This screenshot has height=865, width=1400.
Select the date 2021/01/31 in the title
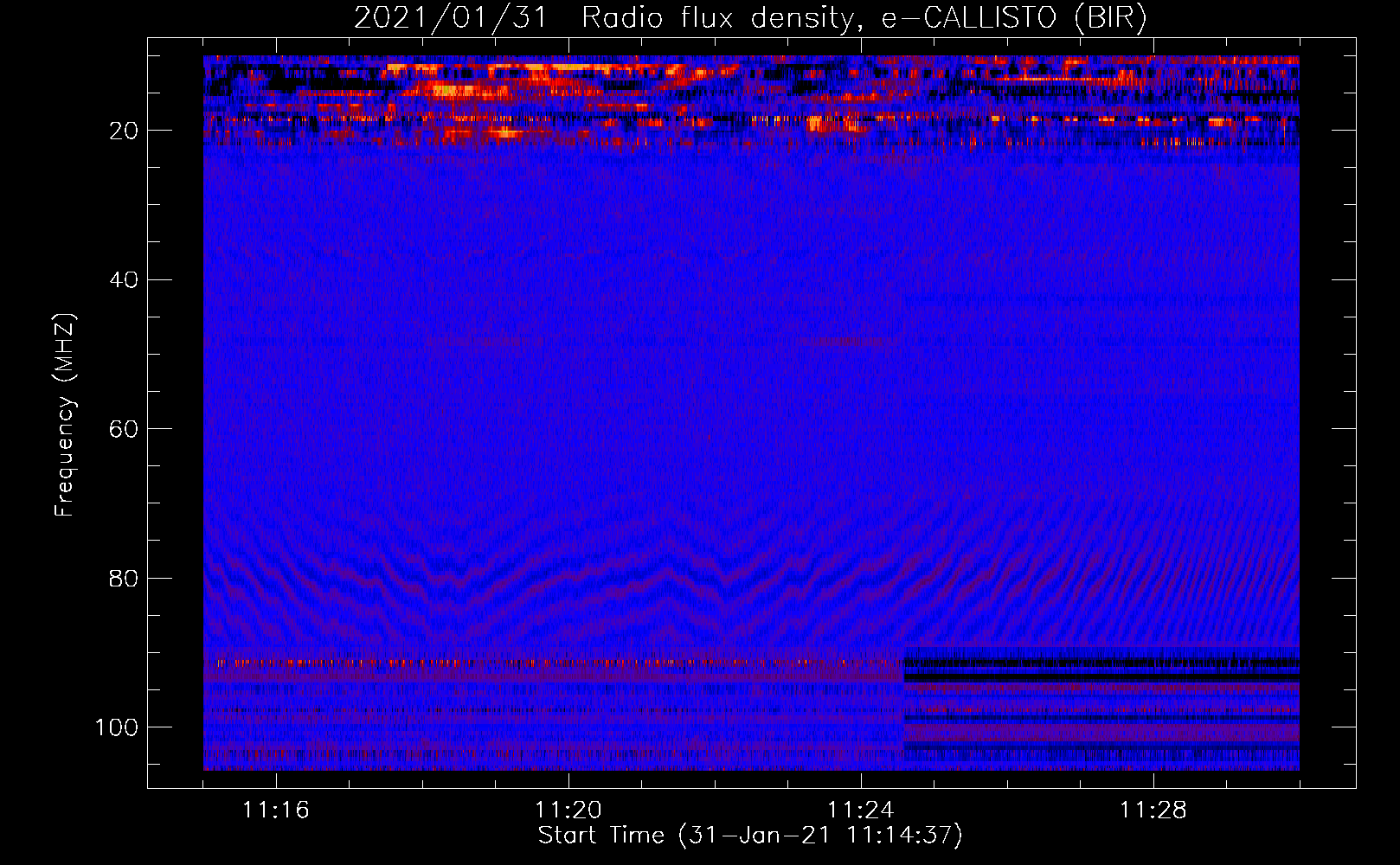tap(450, 18)
